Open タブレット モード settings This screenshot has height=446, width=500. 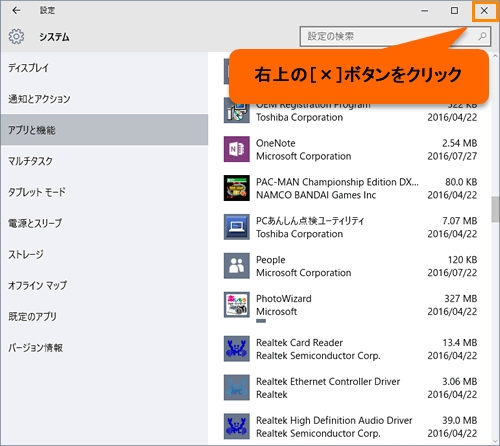(104, 192)
